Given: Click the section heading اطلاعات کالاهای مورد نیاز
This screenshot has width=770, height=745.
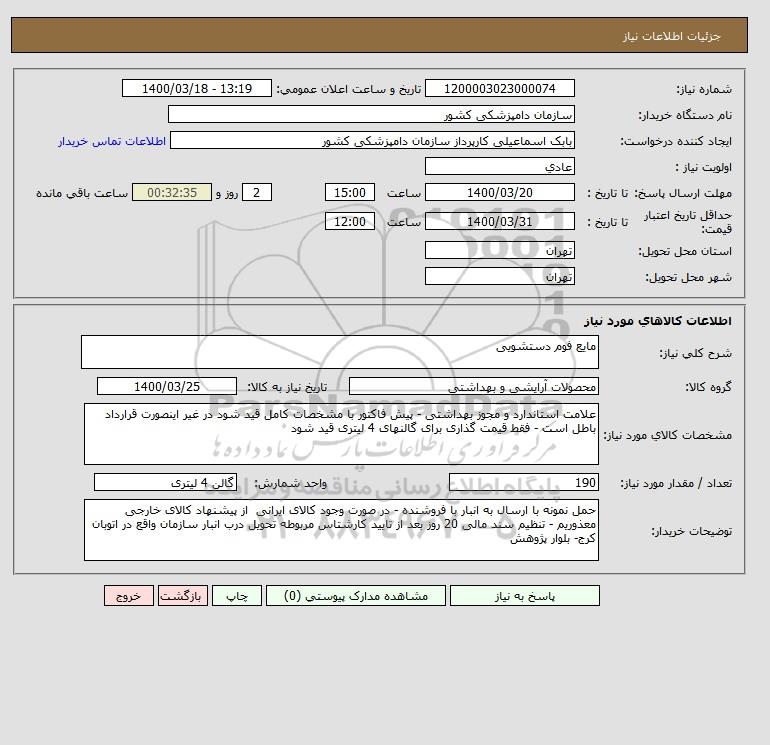Looking at the screenshot, I should tap(658, 321).
